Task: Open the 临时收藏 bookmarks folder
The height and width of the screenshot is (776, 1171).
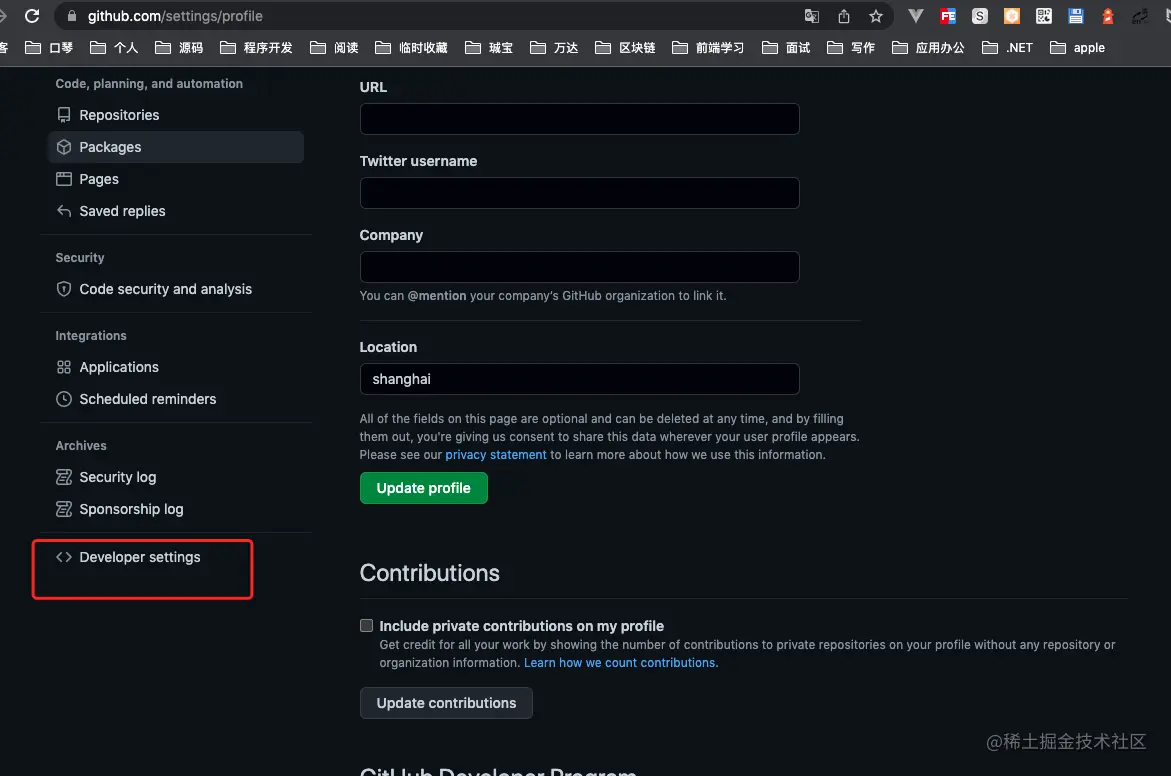Action: (411, 48)
